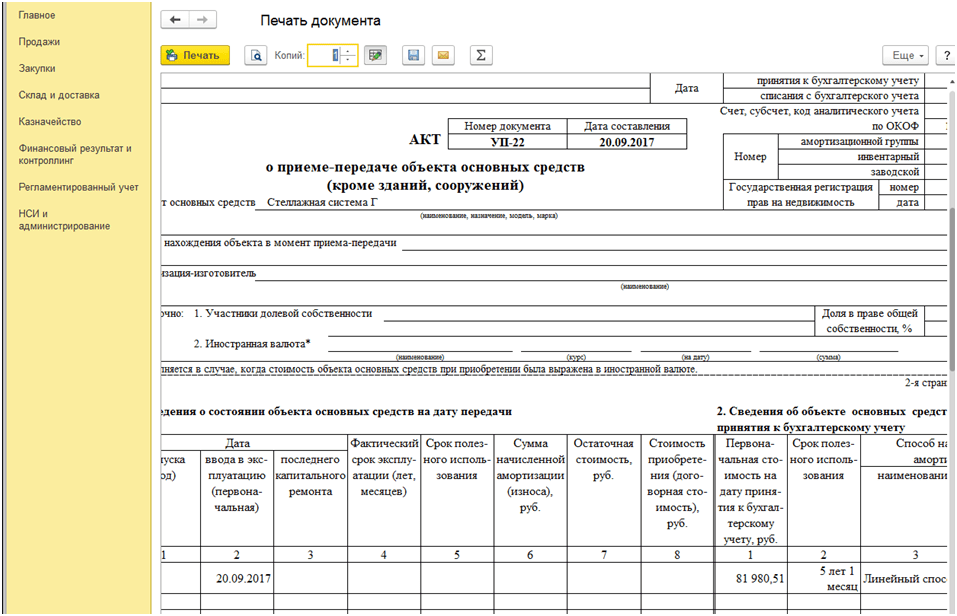
Task: Open help with the question mark button
Action: (946, 56)
